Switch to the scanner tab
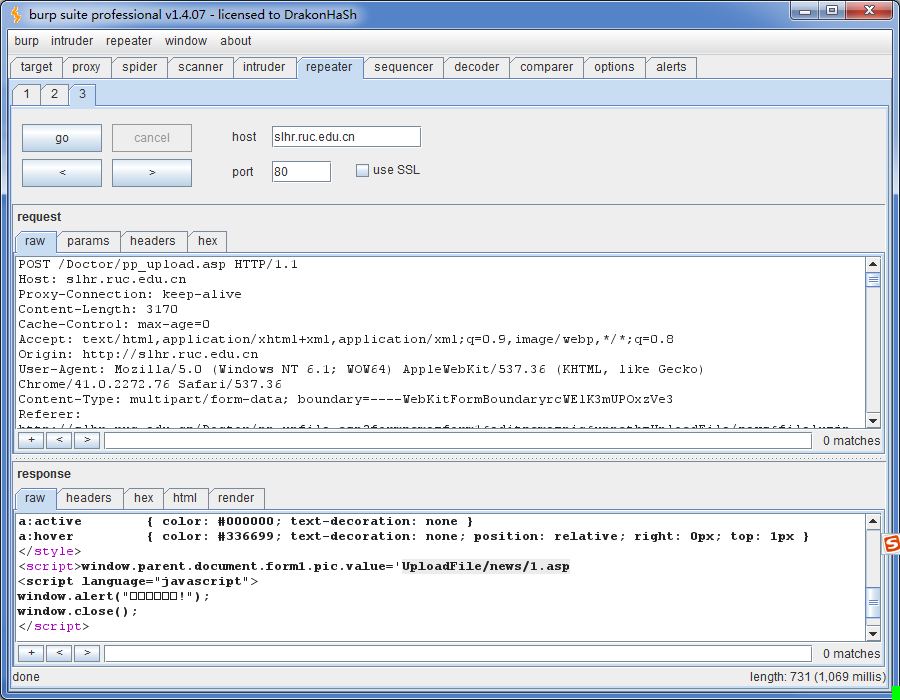 coord(200,67)
